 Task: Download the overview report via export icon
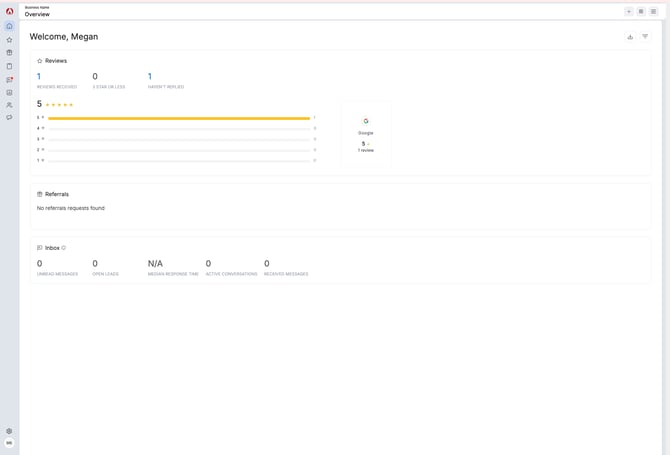(630, 37)
